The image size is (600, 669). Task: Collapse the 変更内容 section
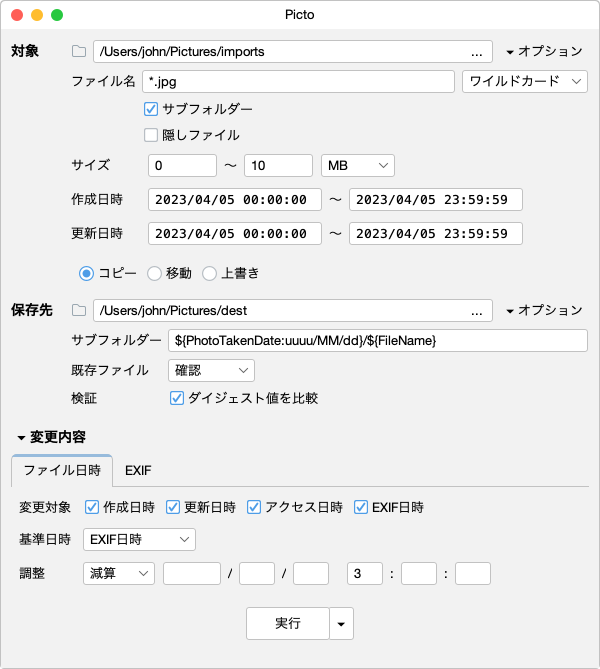[51, 437]
